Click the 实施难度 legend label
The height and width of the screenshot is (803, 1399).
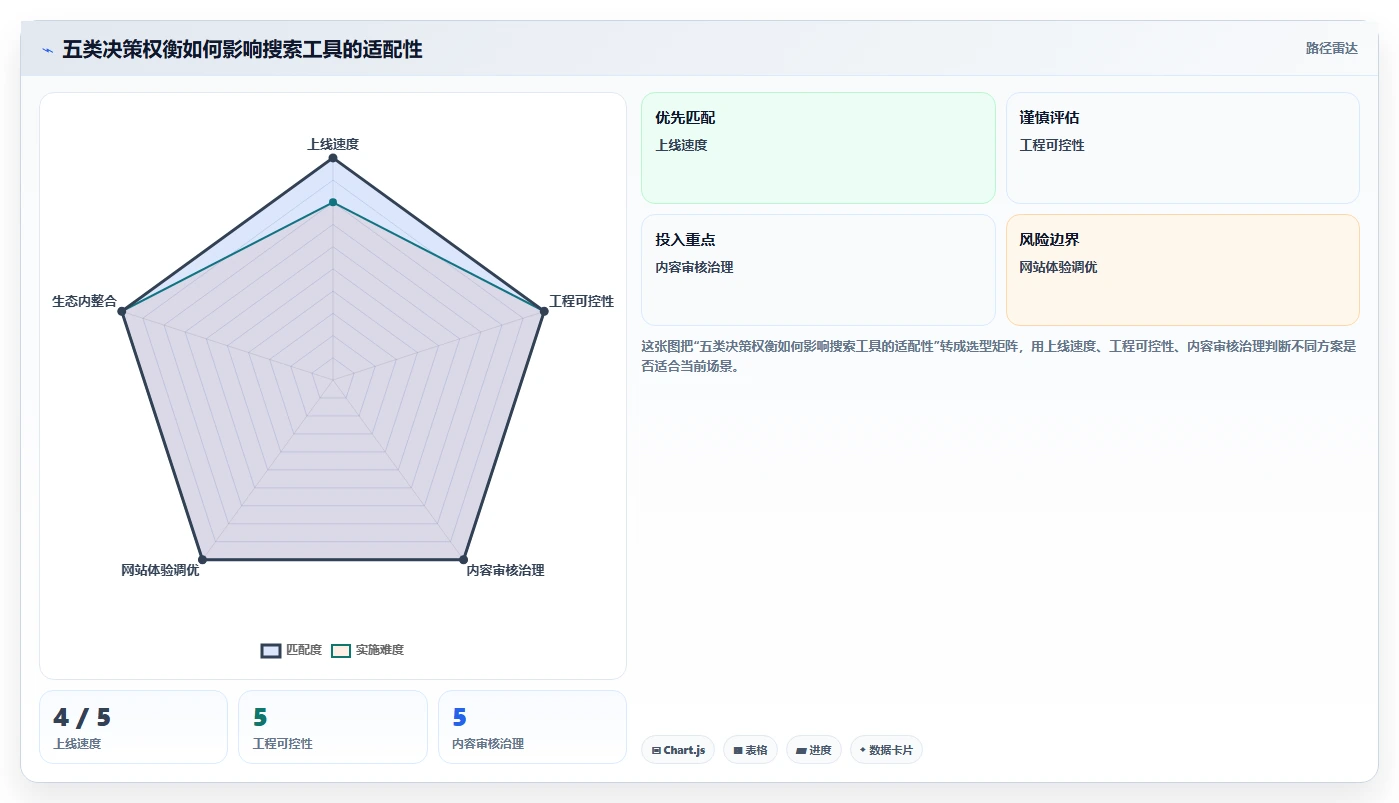click(x=380, y=650)
